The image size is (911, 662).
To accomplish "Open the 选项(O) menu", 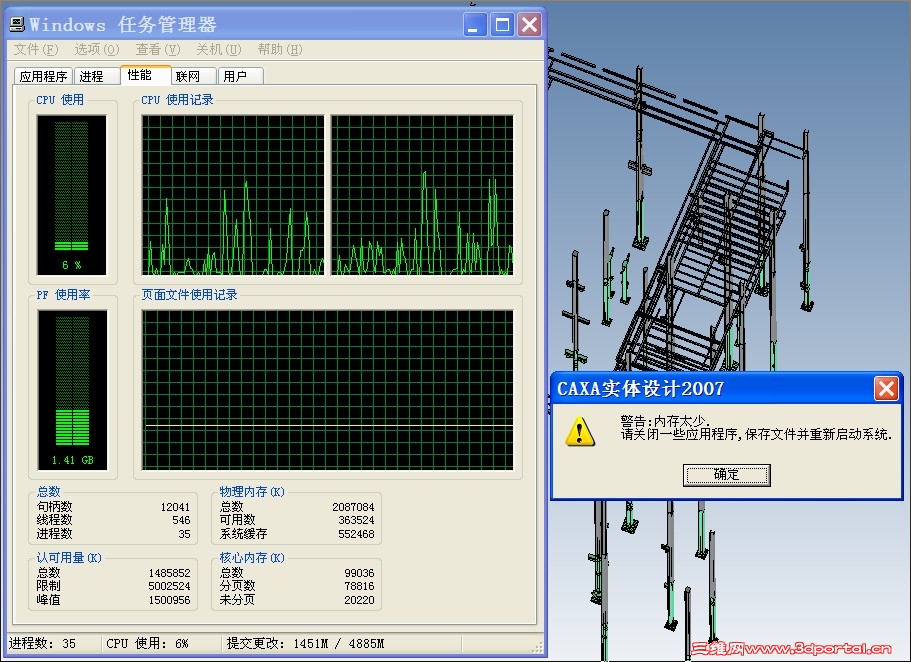I will pos(96,49).
